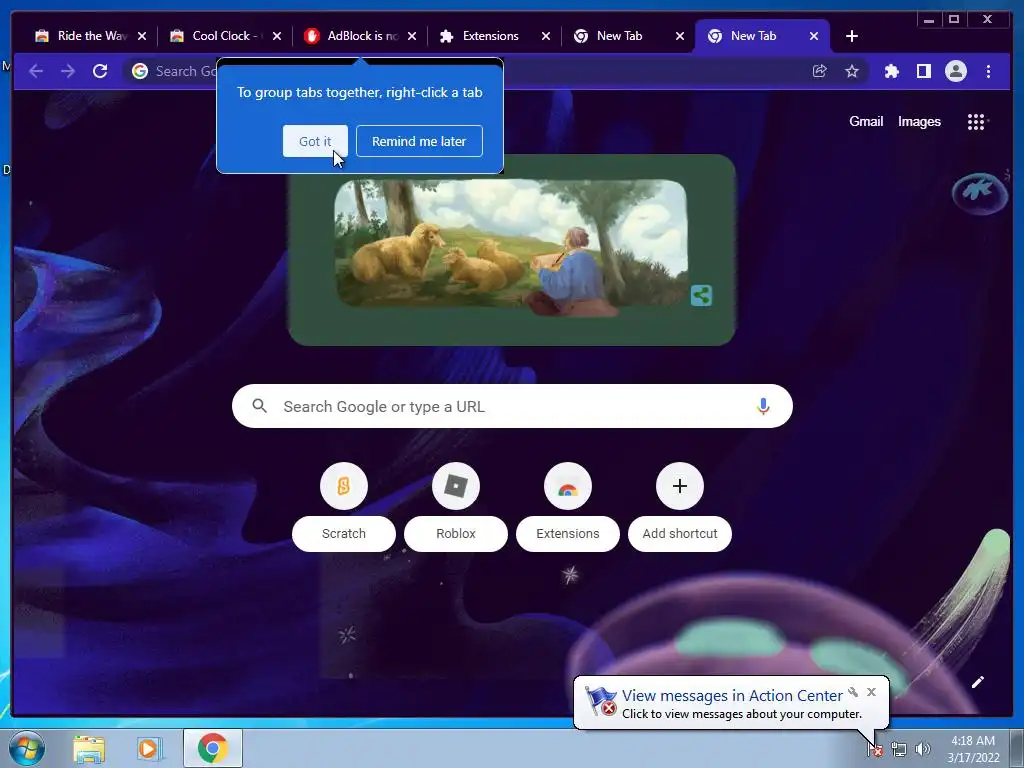Screen dimensions: 1024x768
Task: Bookmark this tab with the star icon
Action: coord(852,71)
